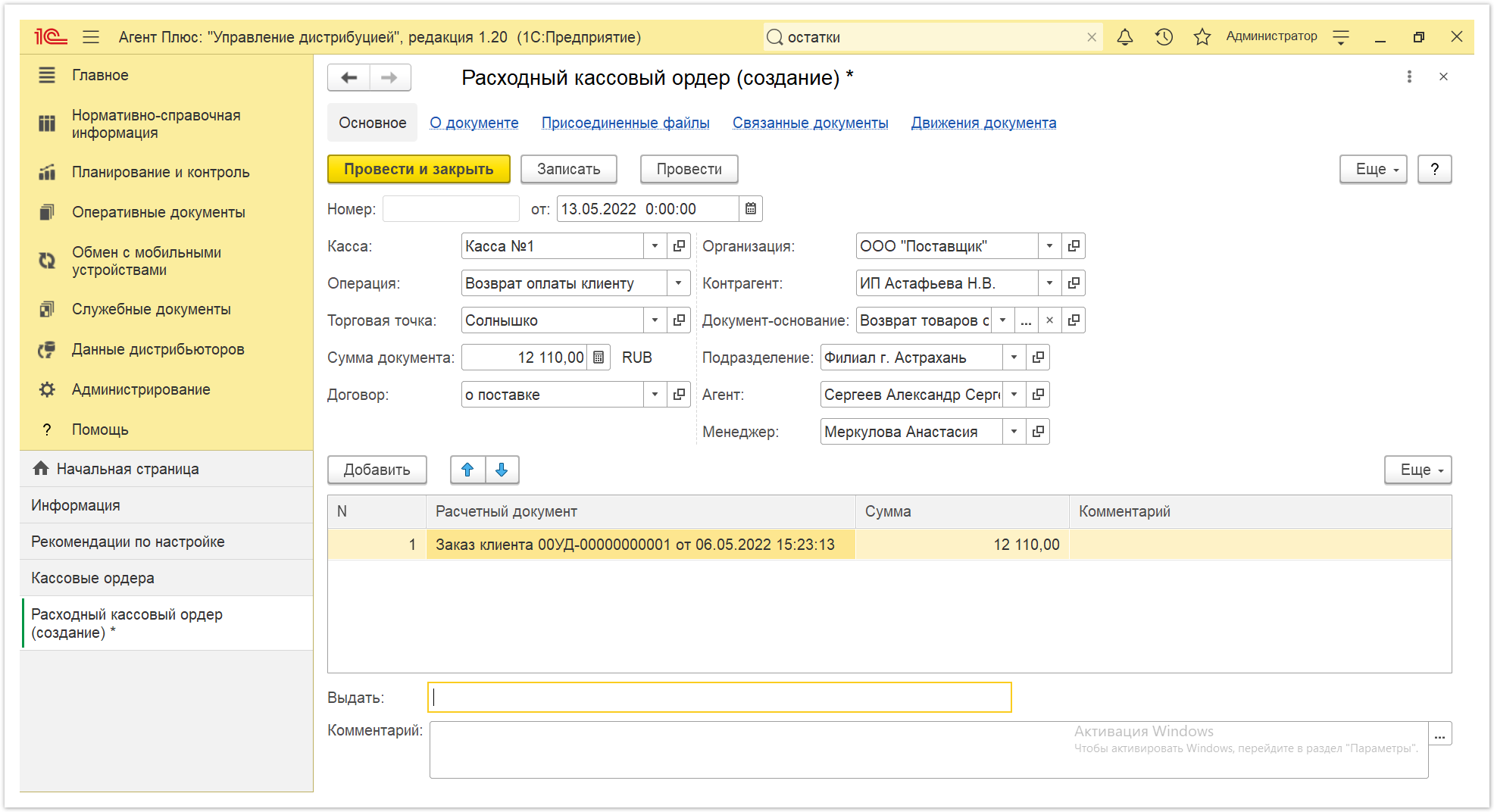1494x812 pixels.
Task: Open the Контрагент record with open icon
Action: pos(1074,283)
